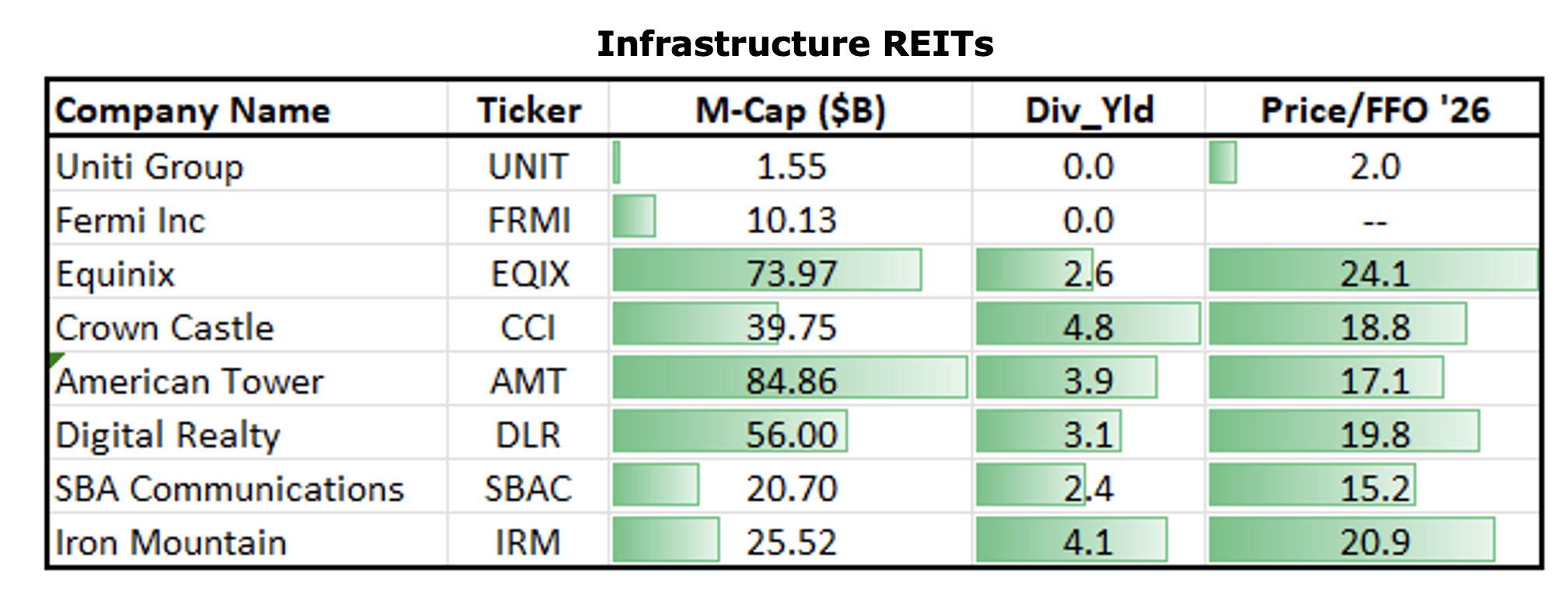Click the Infrastructure REITs title

point(794,44)
